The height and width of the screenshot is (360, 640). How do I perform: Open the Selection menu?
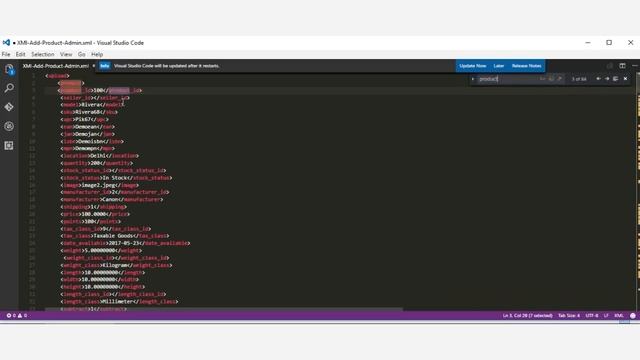point(43,54)
